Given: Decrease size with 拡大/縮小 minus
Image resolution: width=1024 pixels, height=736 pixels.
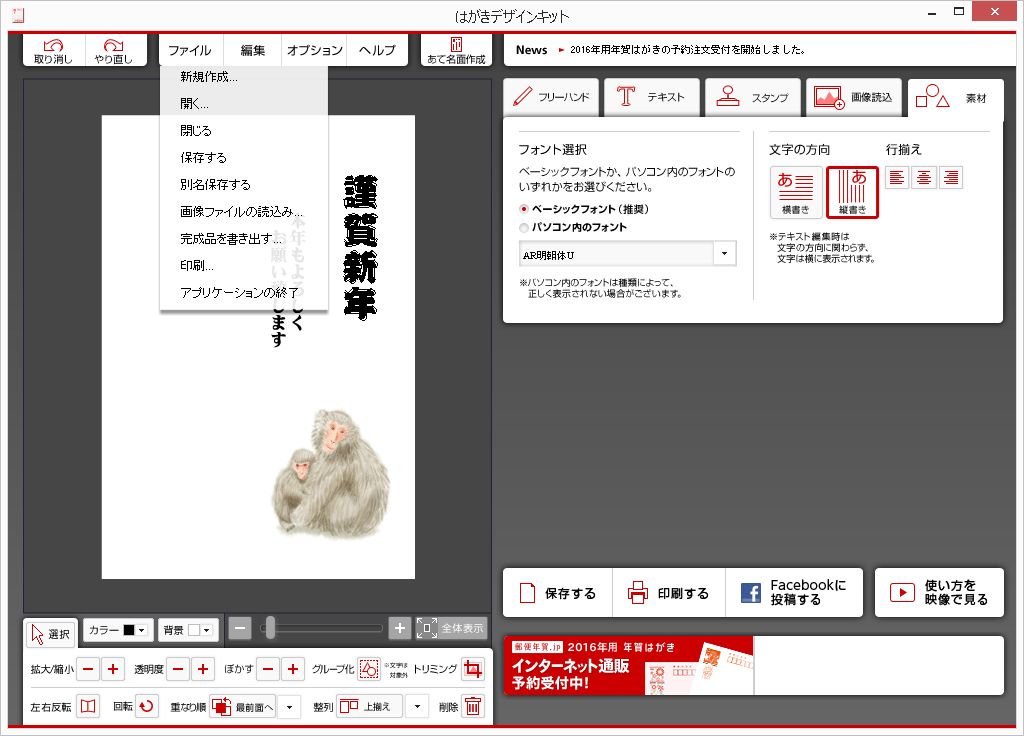Looking at the screenshot, I should 88,669.
